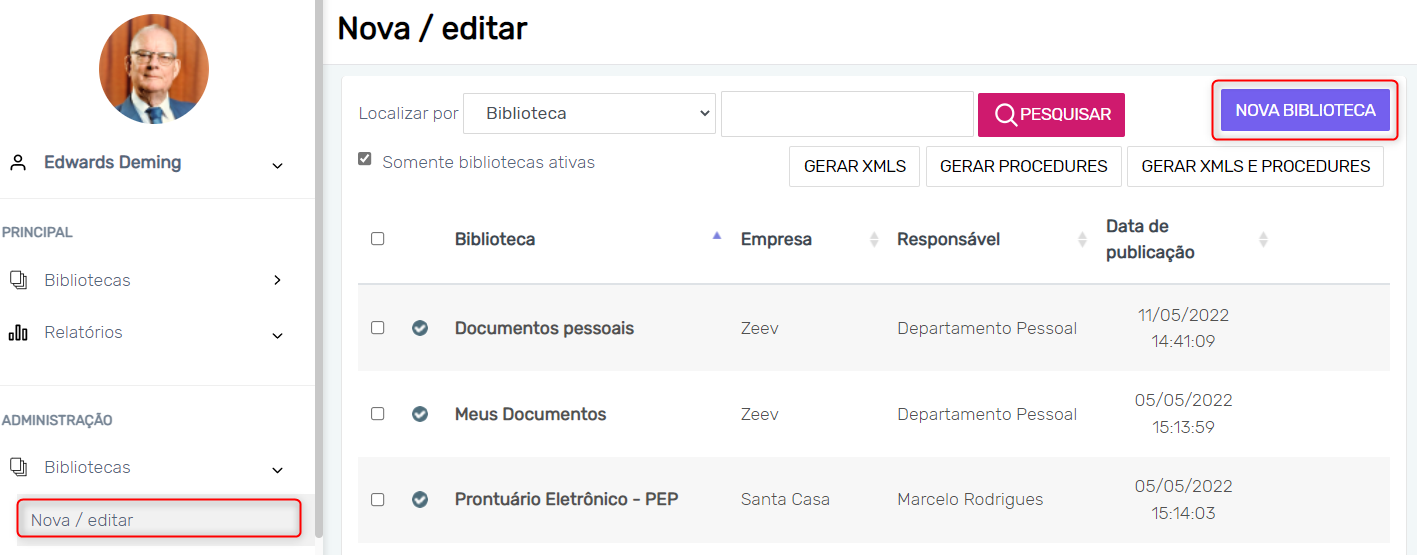
Task: Select the Documentos pessoais row checkbox
Action: pyautogui.click(x=377, y=328)
